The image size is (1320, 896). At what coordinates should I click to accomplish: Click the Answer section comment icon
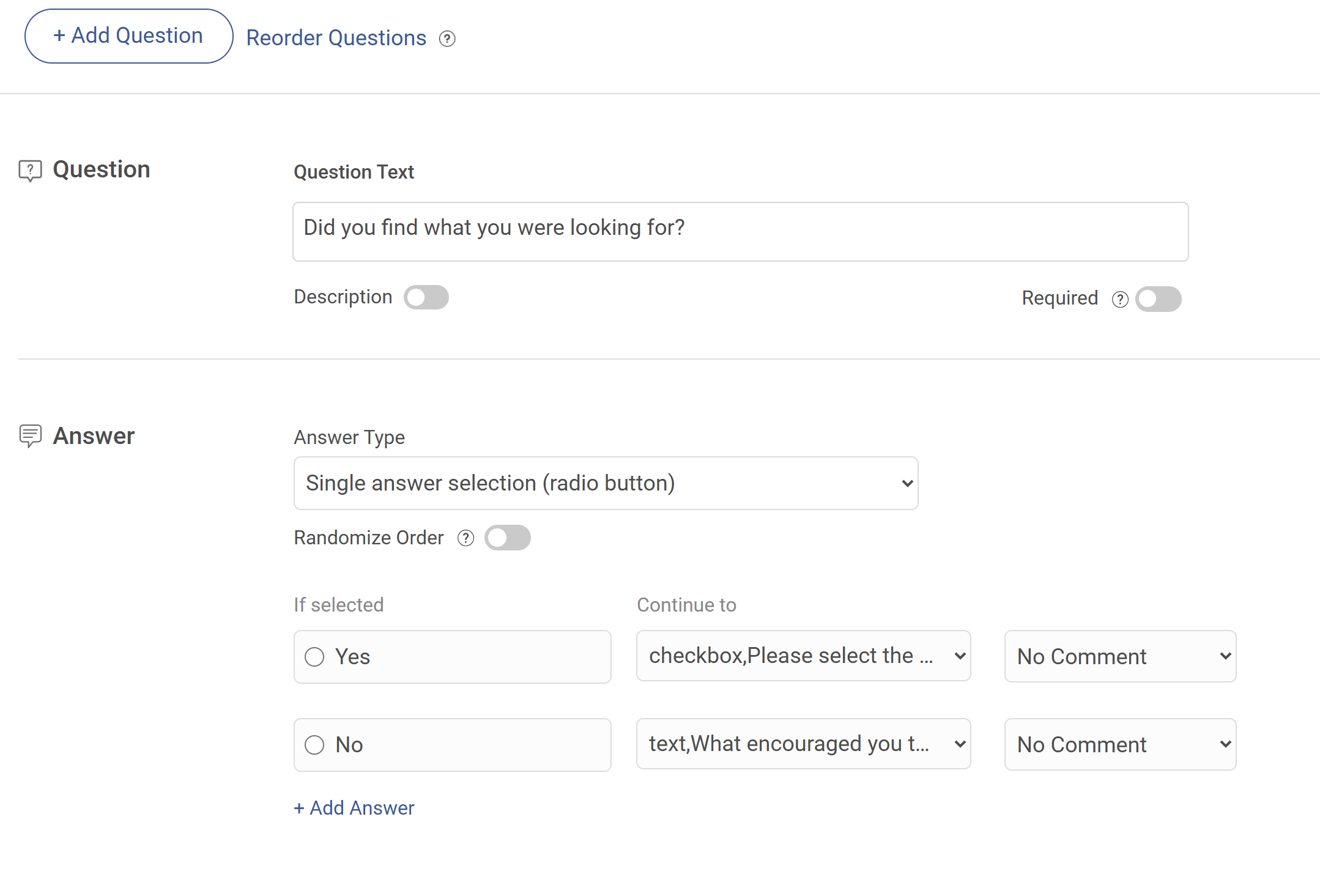[x=30, y=436]
